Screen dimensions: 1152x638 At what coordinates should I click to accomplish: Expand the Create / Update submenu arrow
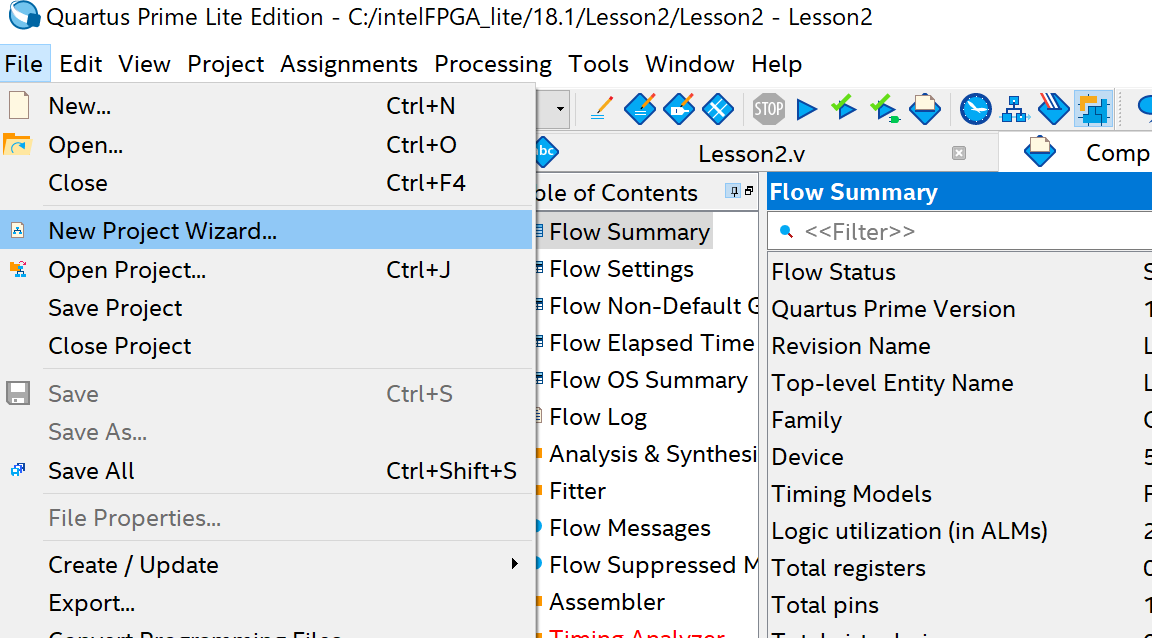[514, 564]
